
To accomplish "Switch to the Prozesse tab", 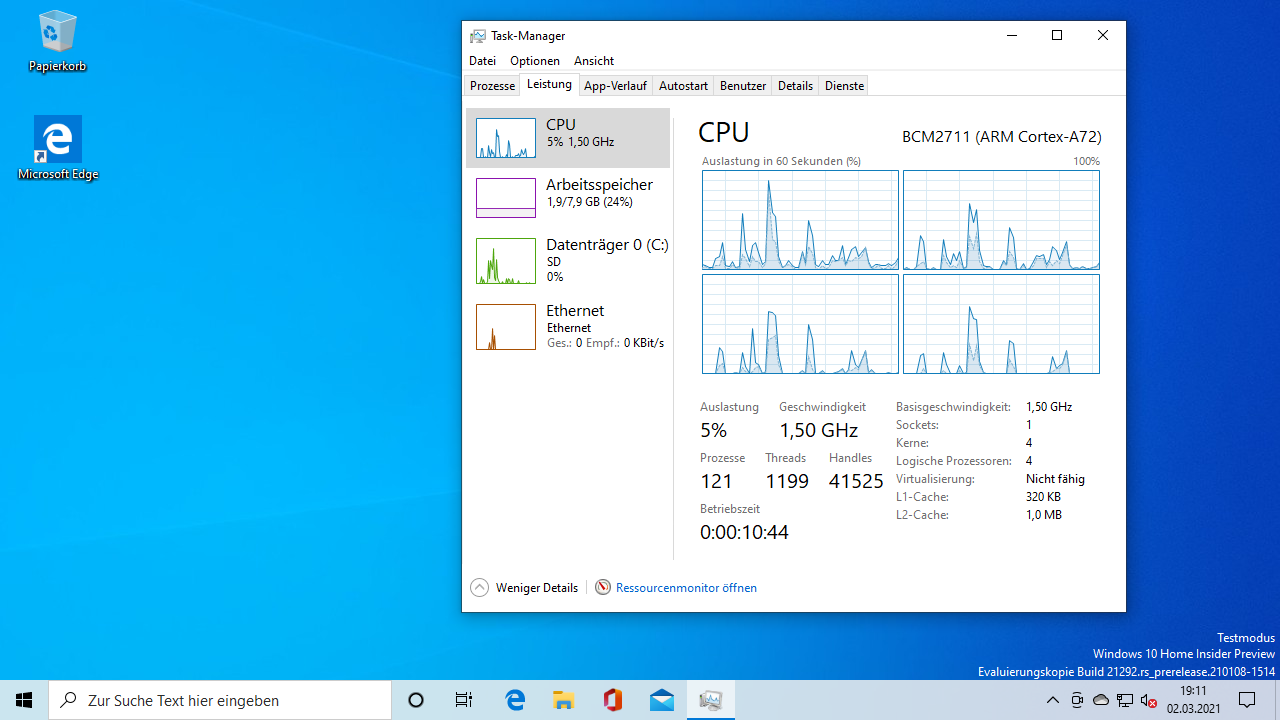I will pos(493,86).
